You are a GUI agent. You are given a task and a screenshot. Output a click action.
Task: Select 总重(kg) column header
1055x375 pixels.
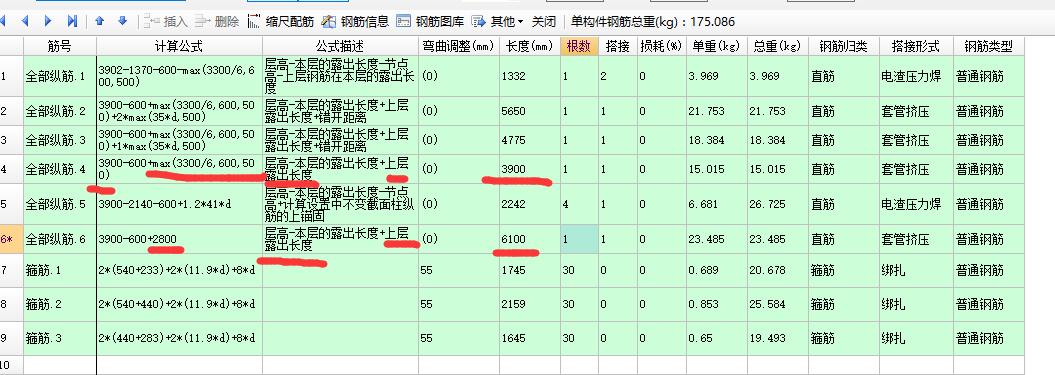click(x=777, y=46)
